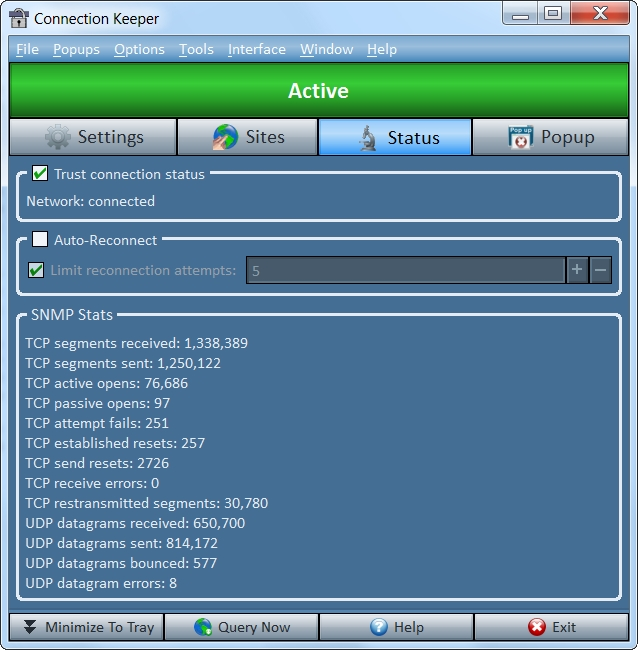The image size is (638, 650).
Task: Minimize the Connection Keeper window
Action: click(520, 13)
